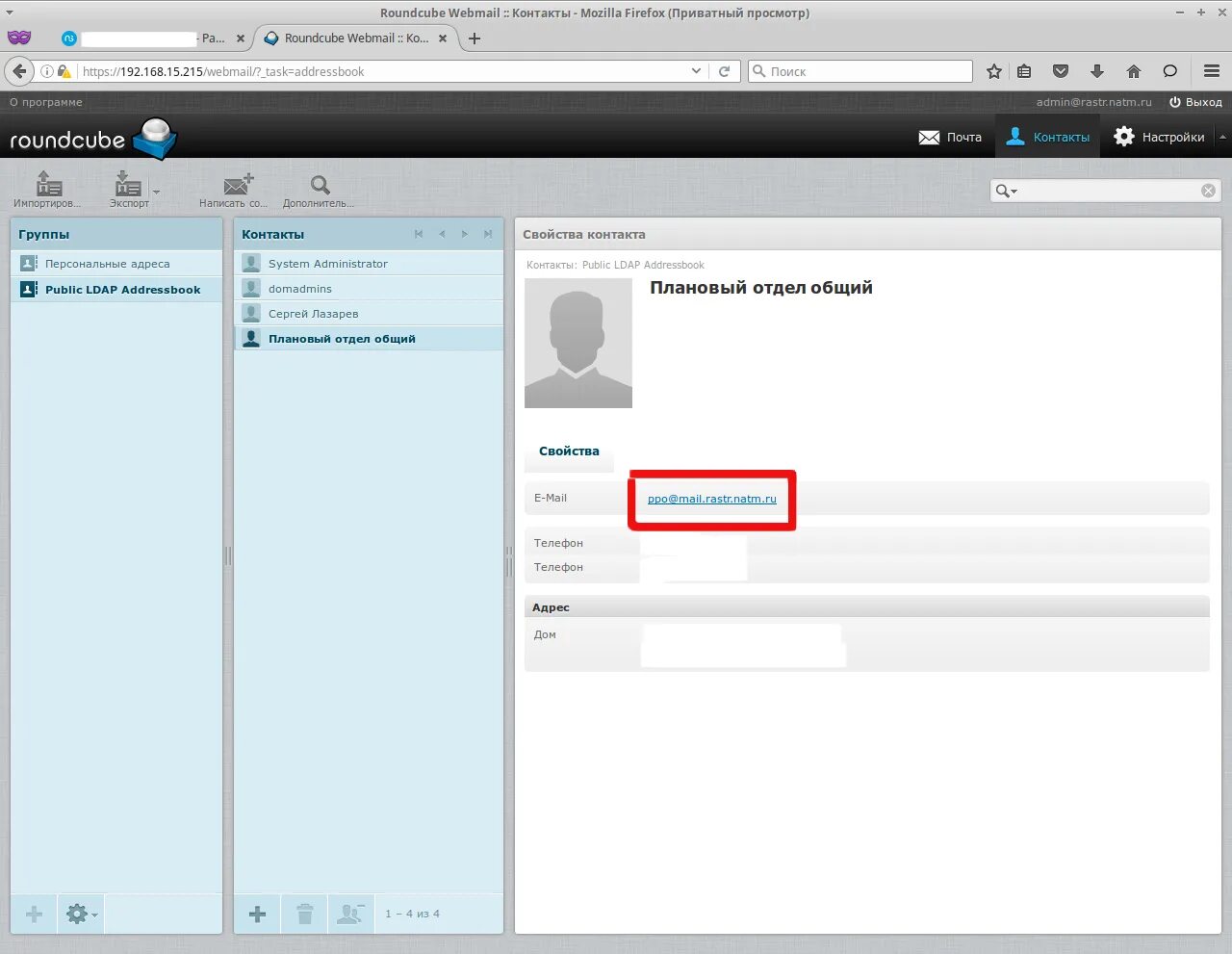This screenshot has height=954, width=1232.
Task: Switch to the Contacts section
Action: [x=1047, y=137]
